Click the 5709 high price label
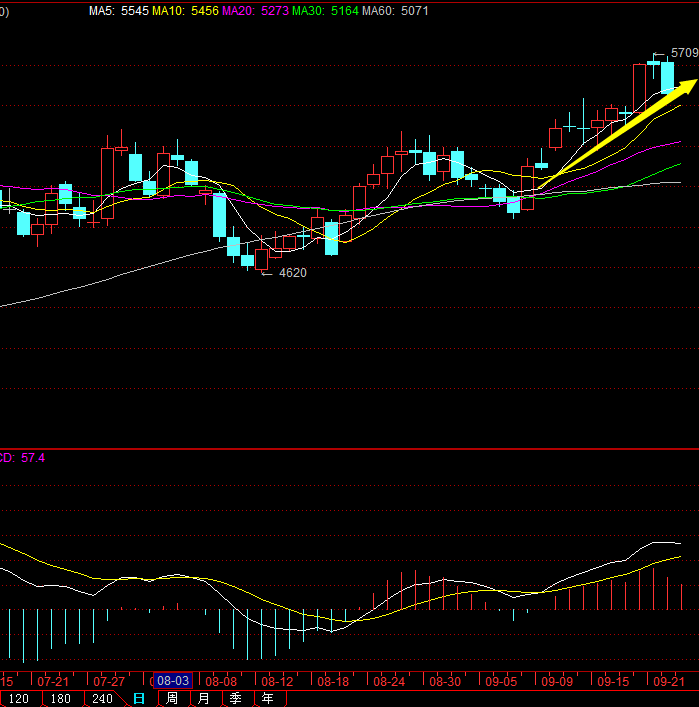Screen dimensions: 699x707 pos(684,52)
